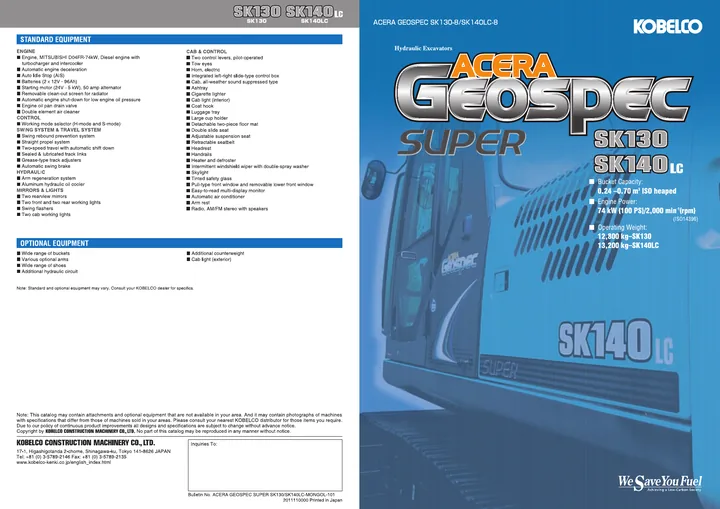Click the 'Hydraulic Excavators' caption

[x=423, y=48]
